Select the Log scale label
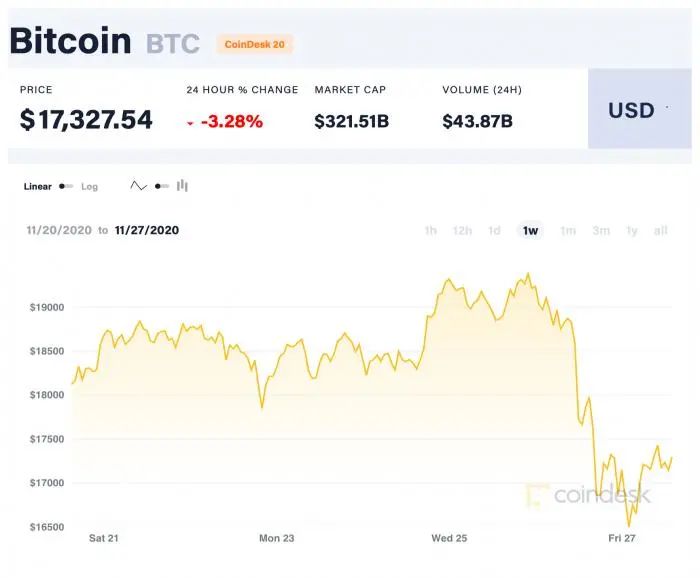The height and width of the screenshot is (578, 700). tap(90, 187)
